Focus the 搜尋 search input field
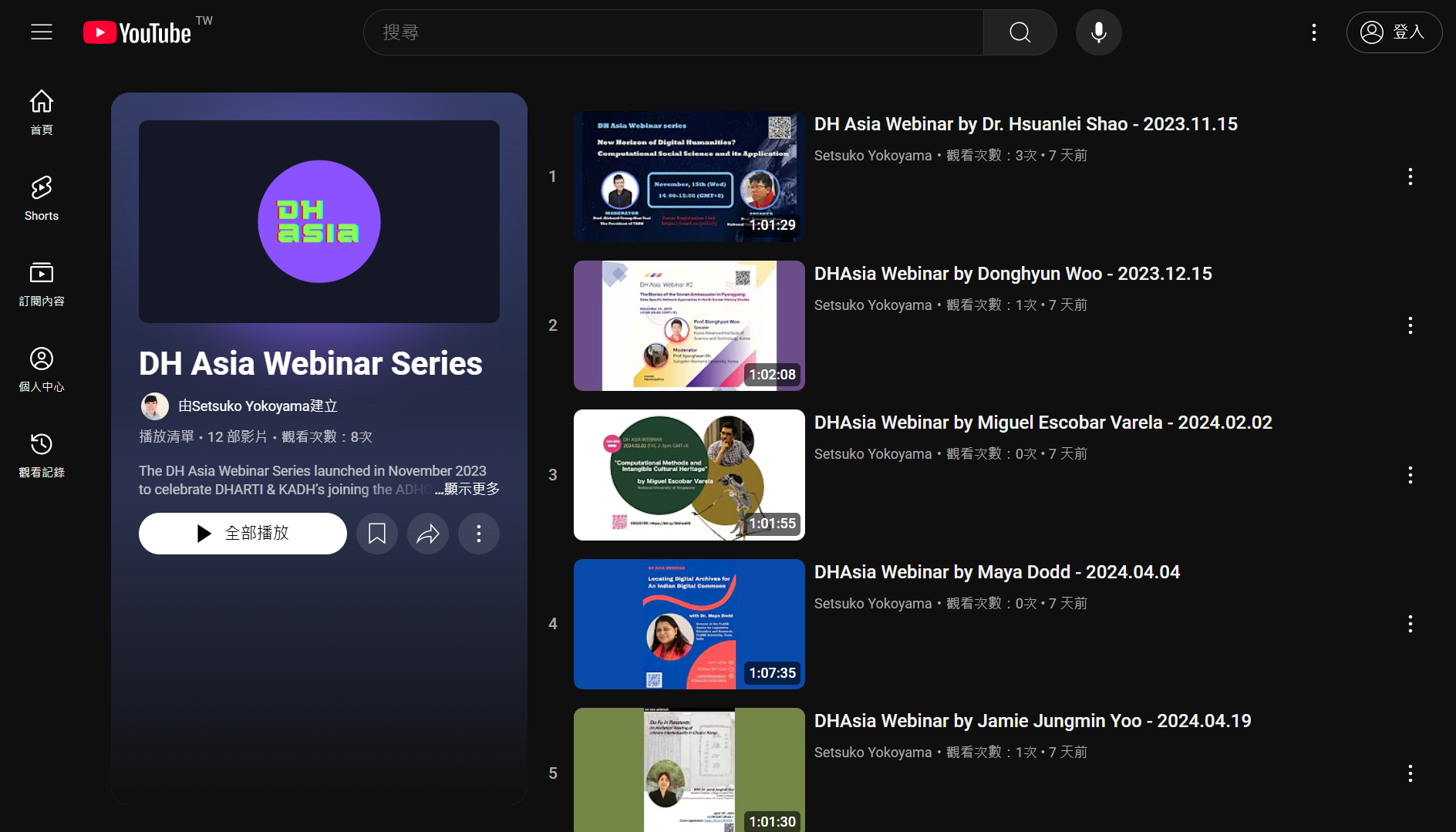This screenshot has height=832, width=1456. coord(673,32)
